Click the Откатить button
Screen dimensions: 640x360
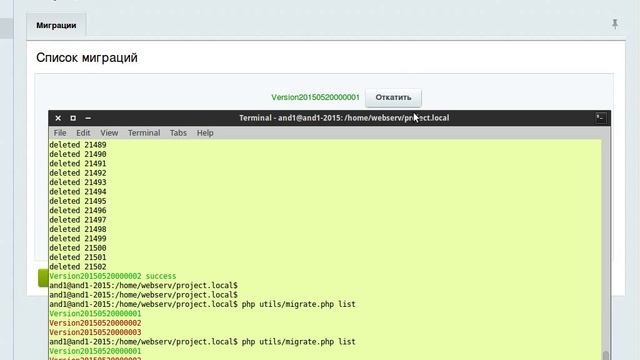pyautogui.click(x=393, y=98)
